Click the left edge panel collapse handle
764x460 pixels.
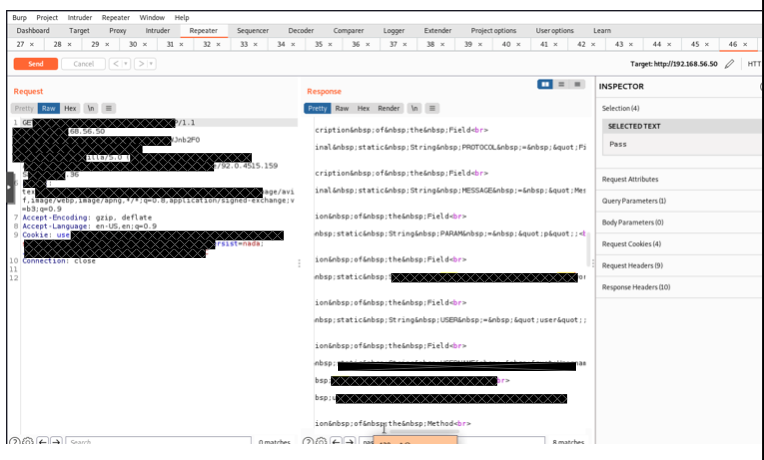(x=10, y=187)
